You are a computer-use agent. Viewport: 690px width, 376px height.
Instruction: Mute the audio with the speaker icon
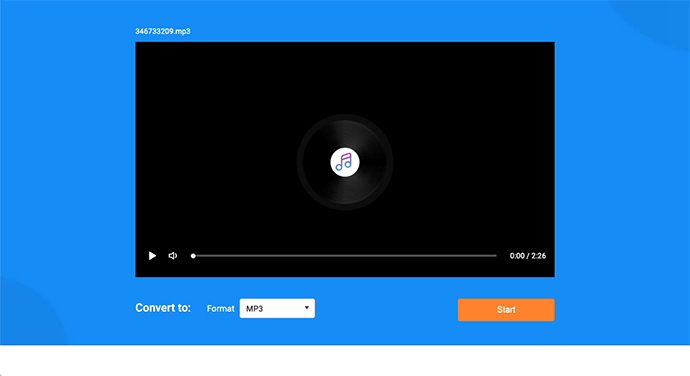(x=173, y=256)
